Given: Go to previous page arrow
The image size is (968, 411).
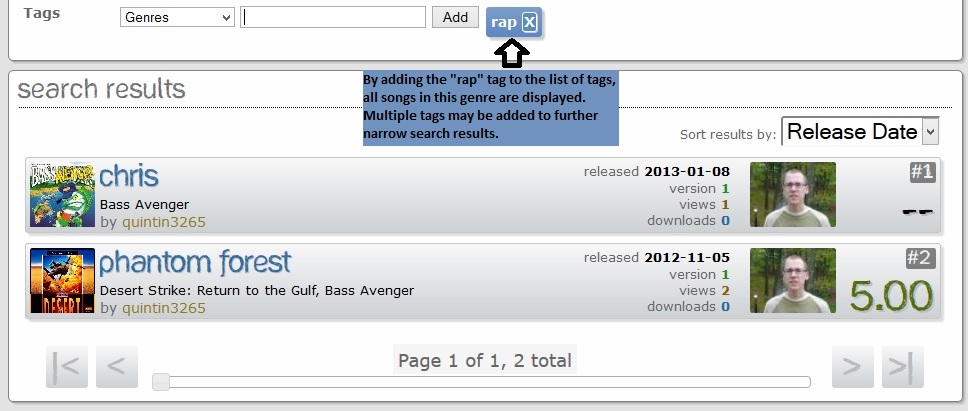Looking at the screenshot, I should click(117, 367).
